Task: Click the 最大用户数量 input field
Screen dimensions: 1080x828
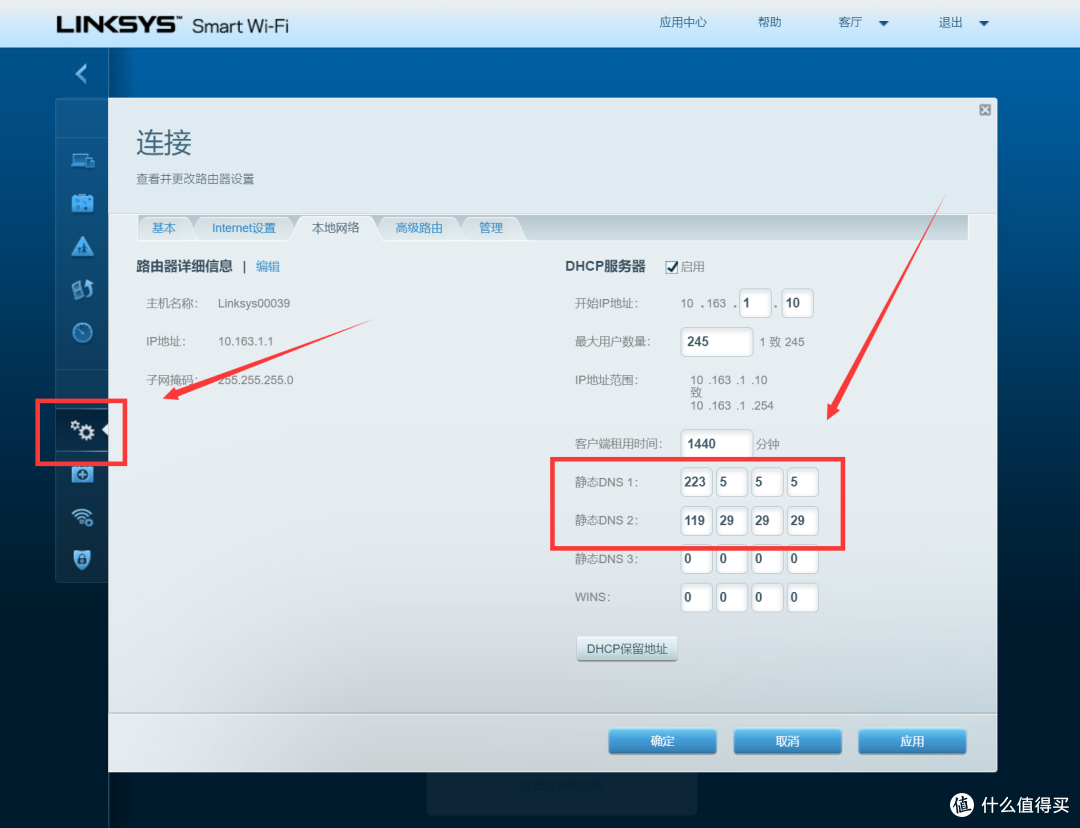Action: coord(717,342)
